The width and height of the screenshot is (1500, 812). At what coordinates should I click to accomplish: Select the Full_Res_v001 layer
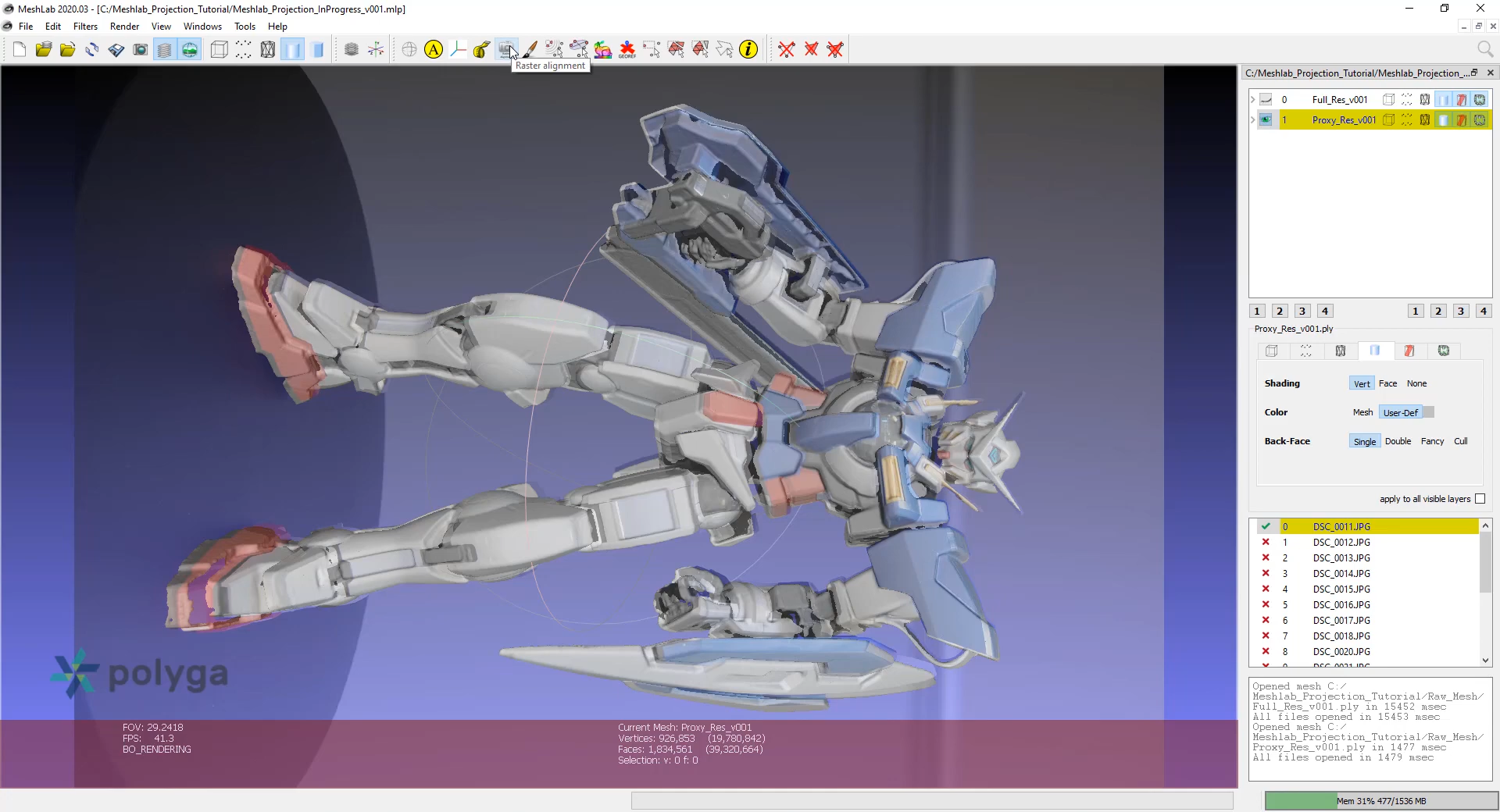(1339, 100)
